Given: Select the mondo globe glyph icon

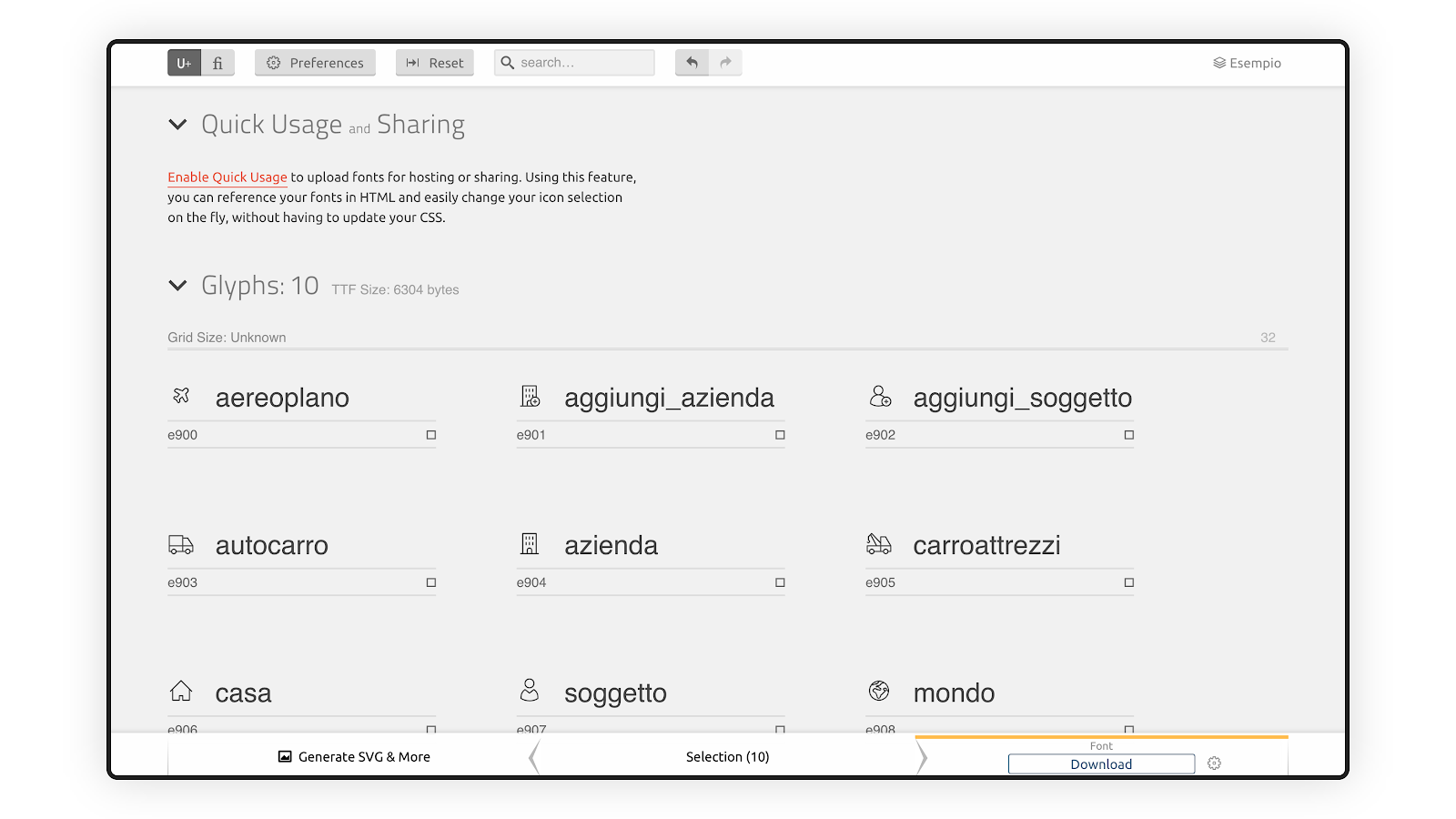Looking at the screenshot, I should pos(879,691).
